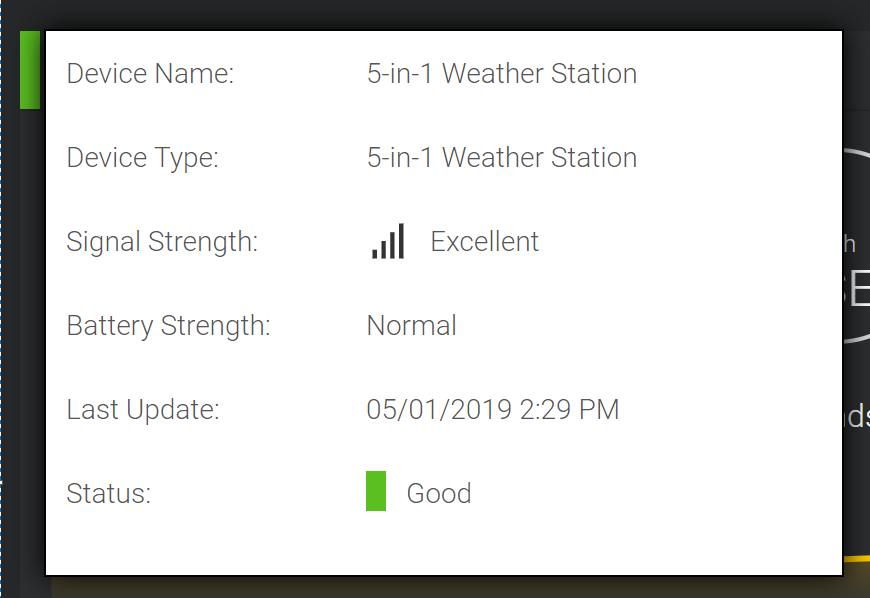Image resolution: width=870 pixels, height=598 pixels.
Task: Click the Signal Strength label
Action: tap(162, 242)
